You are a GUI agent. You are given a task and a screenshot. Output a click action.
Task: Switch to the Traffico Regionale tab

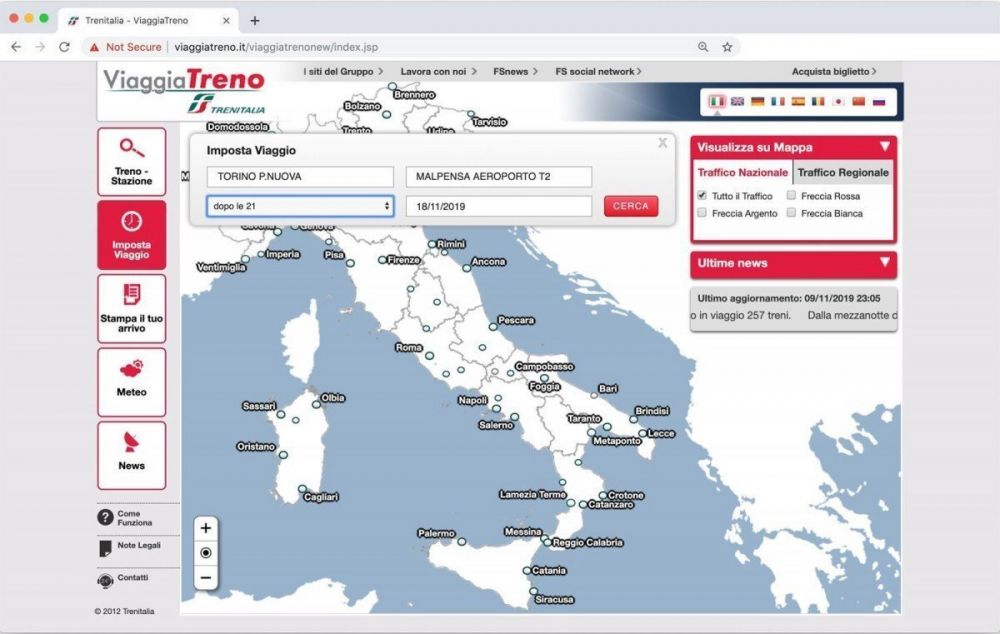[843, 172]
